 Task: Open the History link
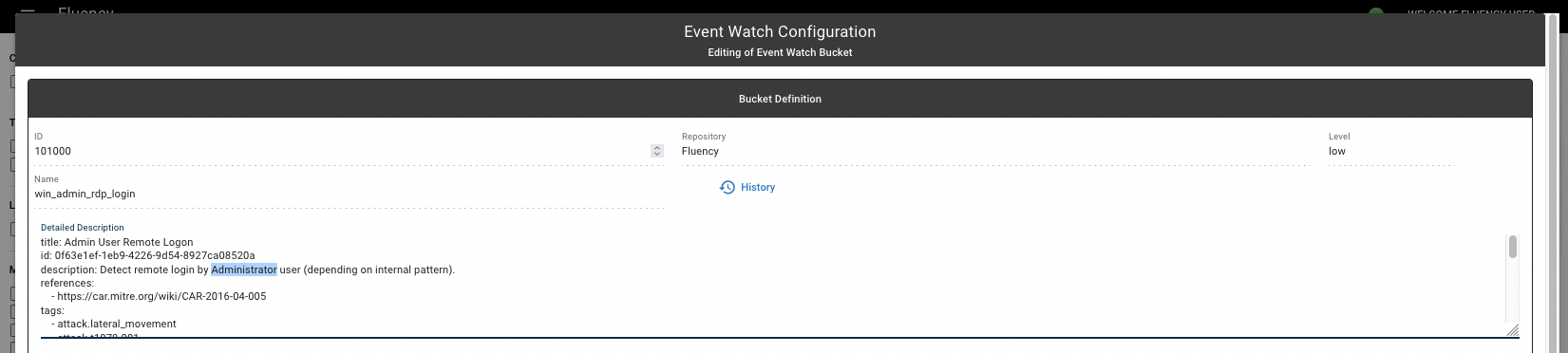click(x=747, y=187)
